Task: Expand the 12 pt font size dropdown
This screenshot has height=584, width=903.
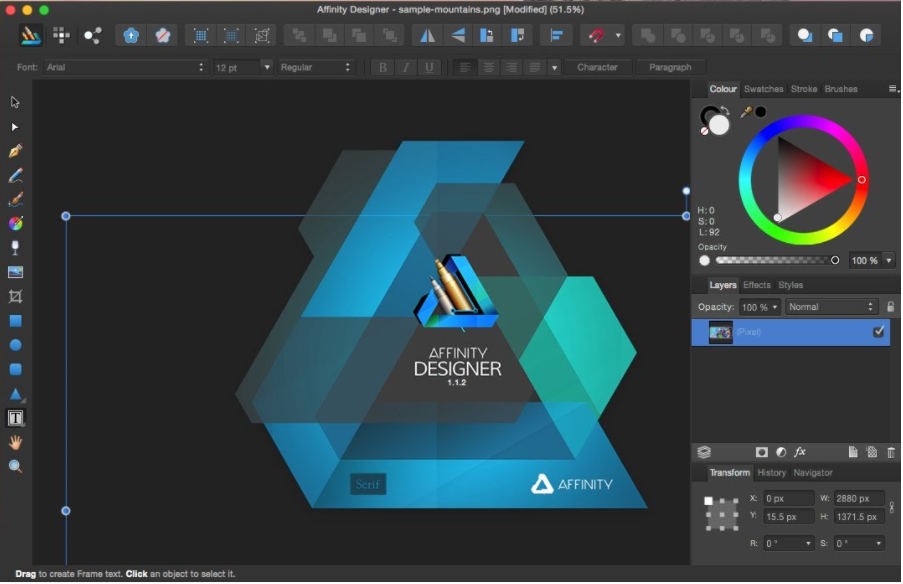Action: (x=266, y=67)
